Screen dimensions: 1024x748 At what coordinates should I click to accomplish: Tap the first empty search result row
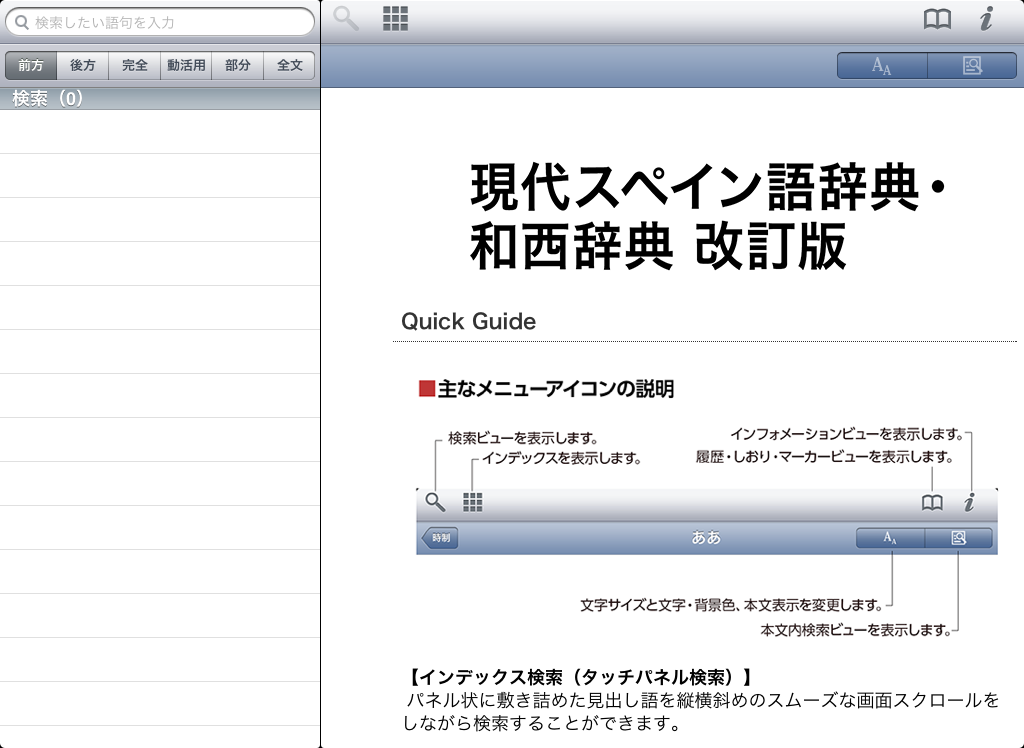click(160, 131)
